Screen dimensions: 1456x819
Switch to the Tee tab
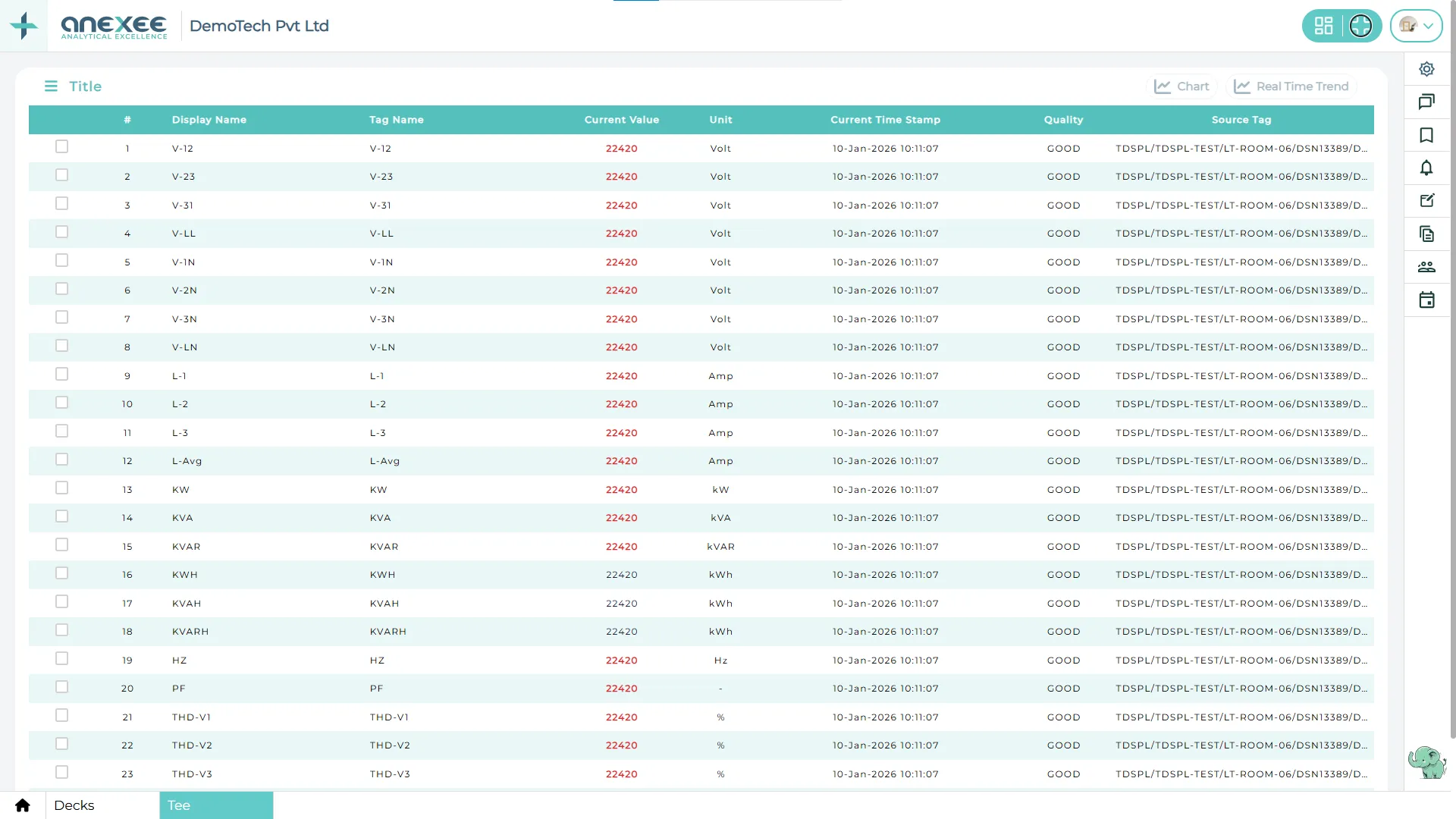(x=178, y=805)
